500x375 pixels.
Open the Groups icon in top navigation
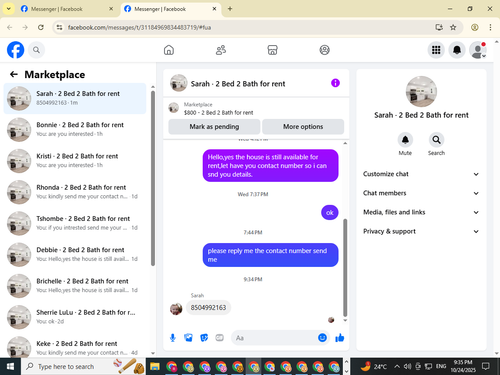[x=325, y=50]
